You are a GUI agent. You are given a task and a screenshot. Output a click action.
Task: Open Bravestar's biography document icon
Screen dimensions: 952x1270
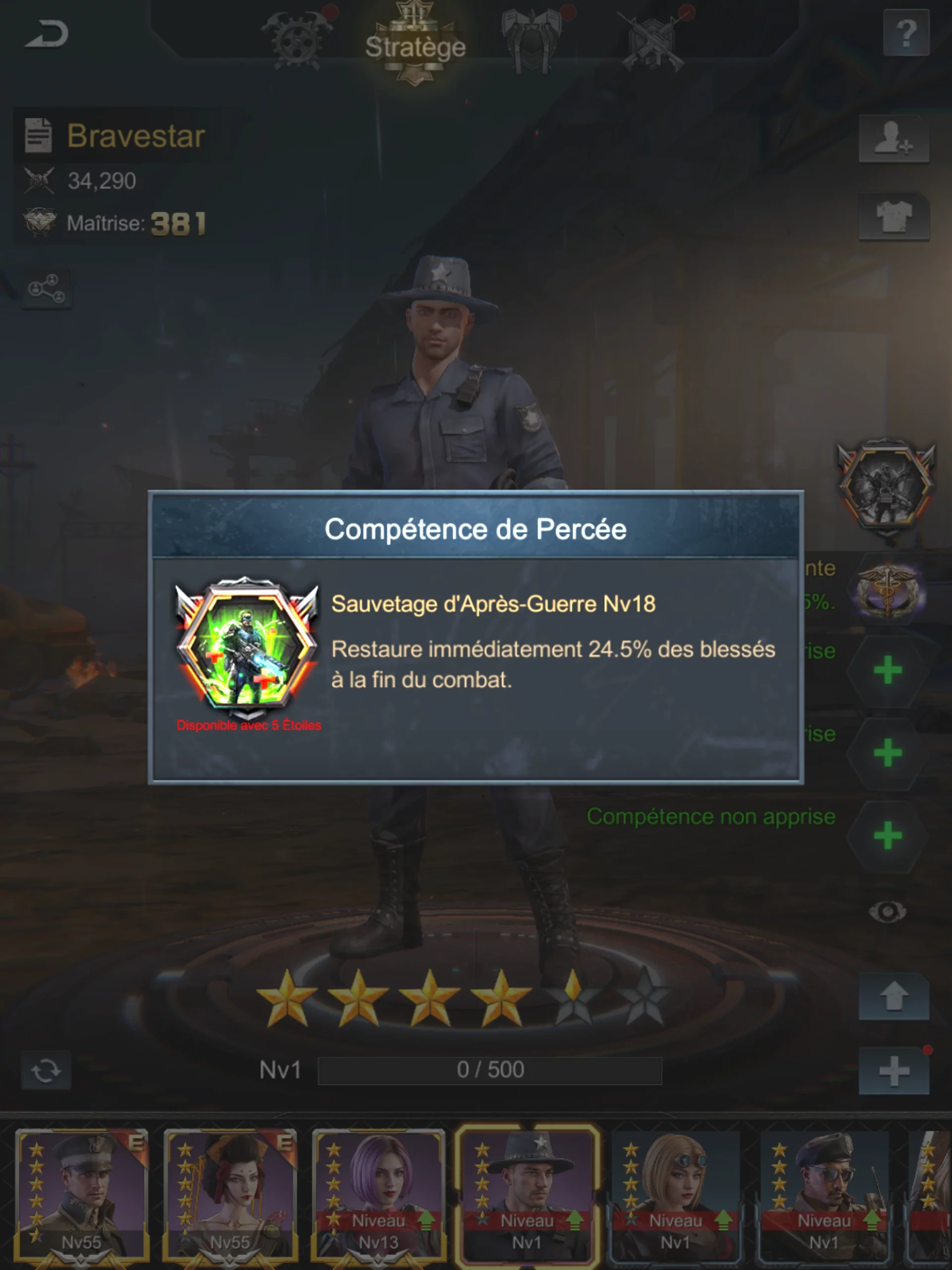[39, 135]
